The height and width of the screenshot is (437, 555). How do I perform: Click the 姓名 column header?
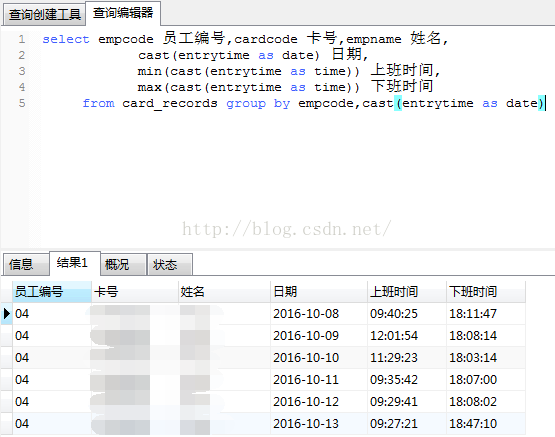224,292
